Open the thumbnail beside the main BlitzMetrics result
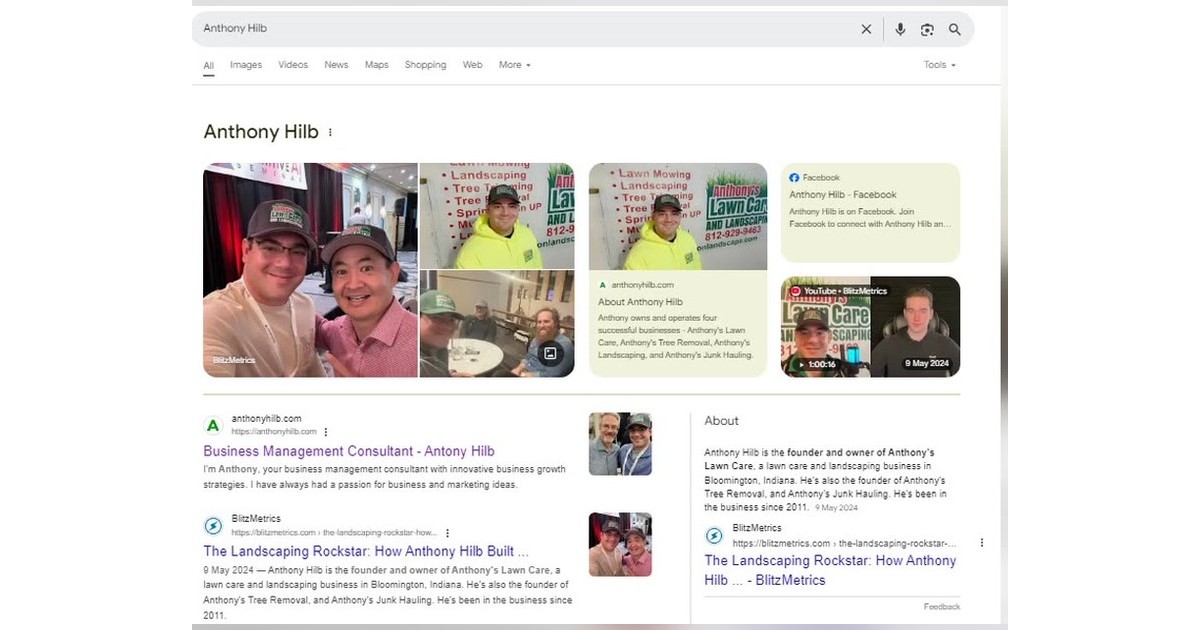Screen dimensions: 1200x630 (620, 544)
